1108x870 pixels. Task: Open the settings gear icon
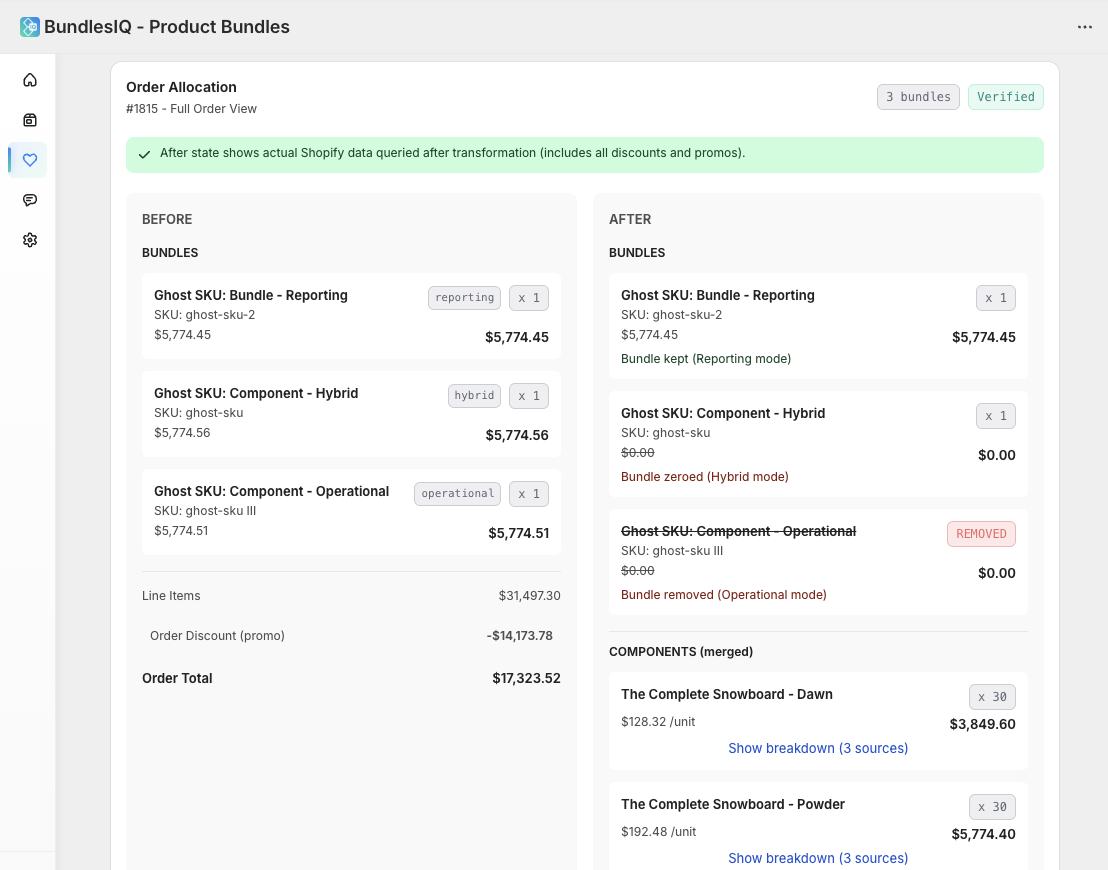30,240
